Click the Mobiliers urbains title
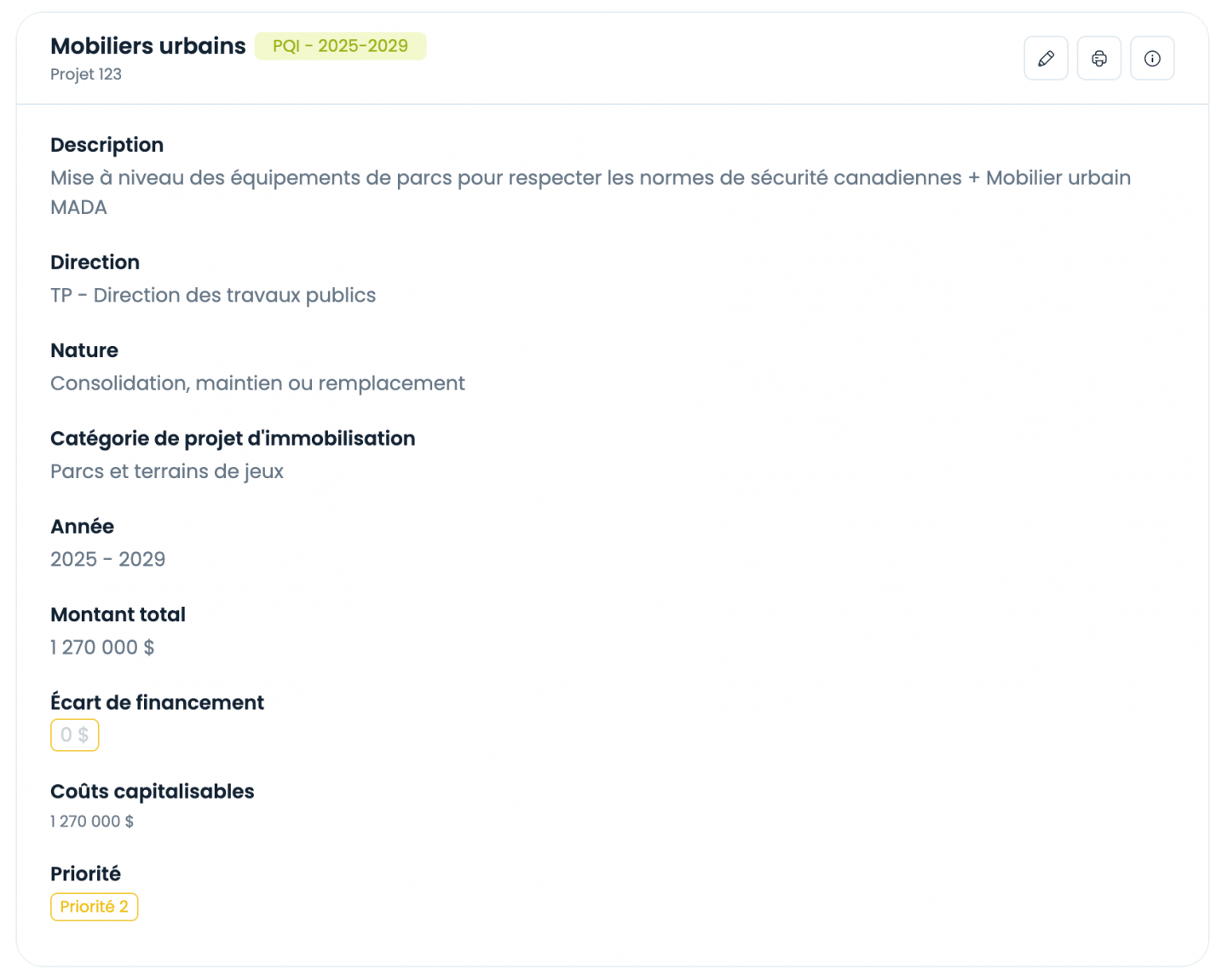The image size is (1228, 980). [148, 46]
